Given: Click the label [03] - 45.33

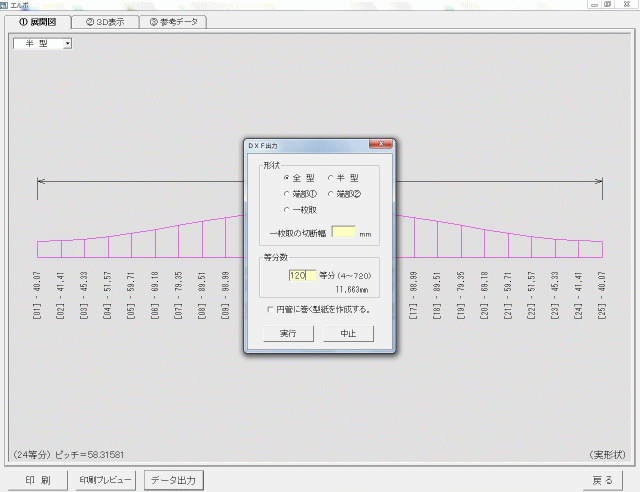Looking at the screenshot, I should [x=84, y=295].
